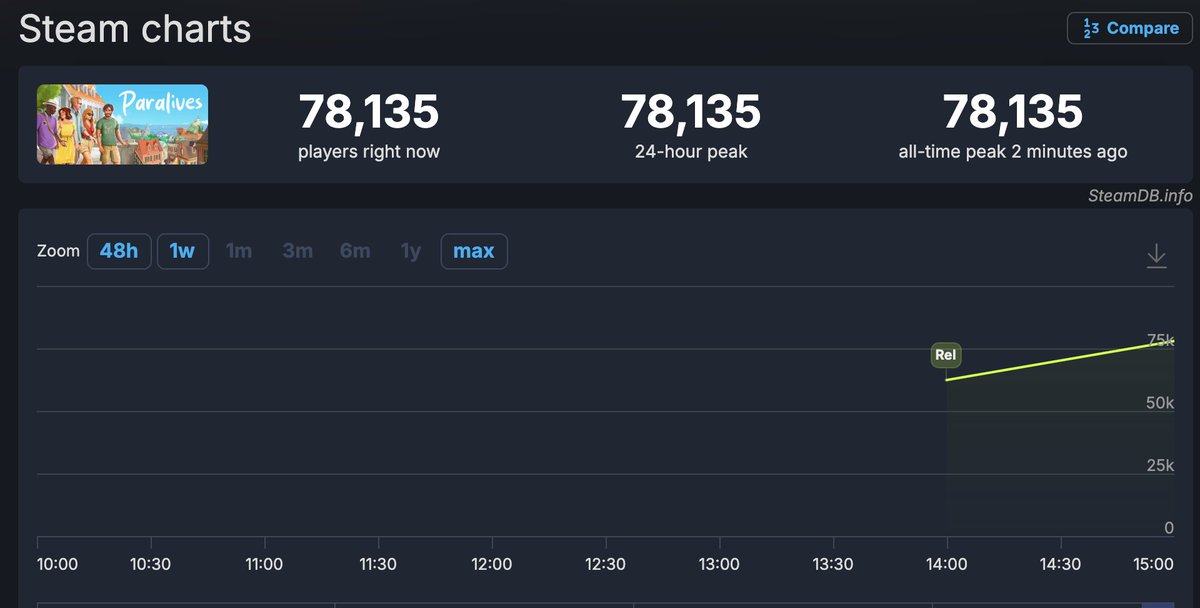Click the 50k y-axis label

1160,402
